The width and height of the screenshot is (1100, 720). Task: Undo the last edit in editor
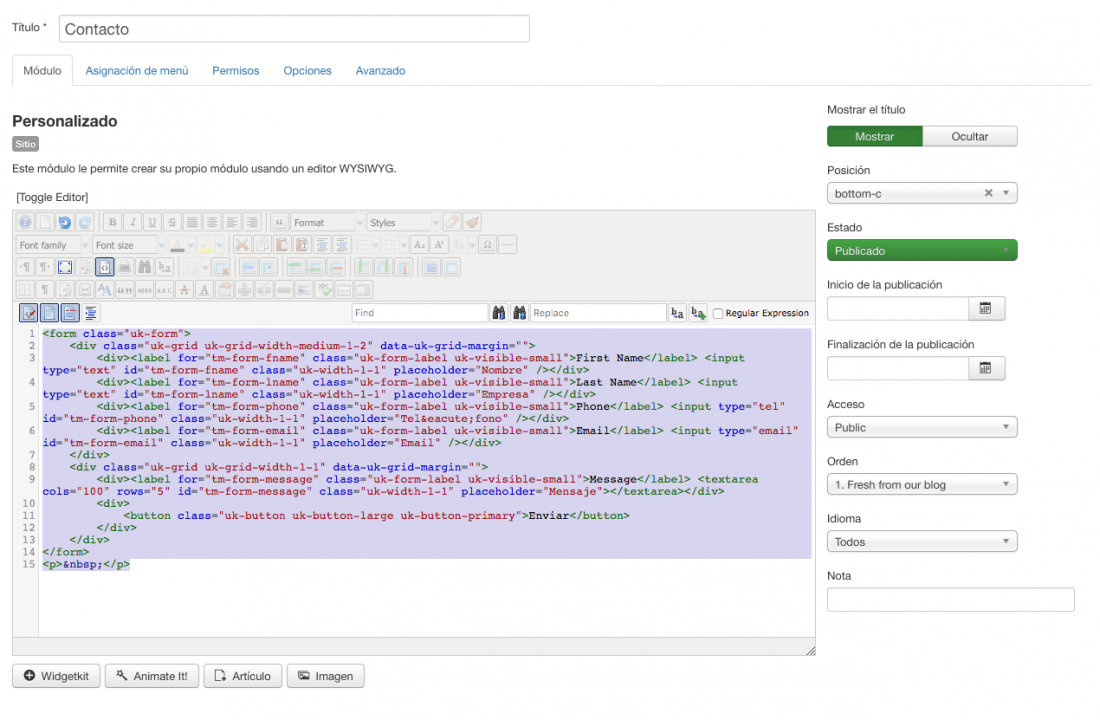click(65, 222)
